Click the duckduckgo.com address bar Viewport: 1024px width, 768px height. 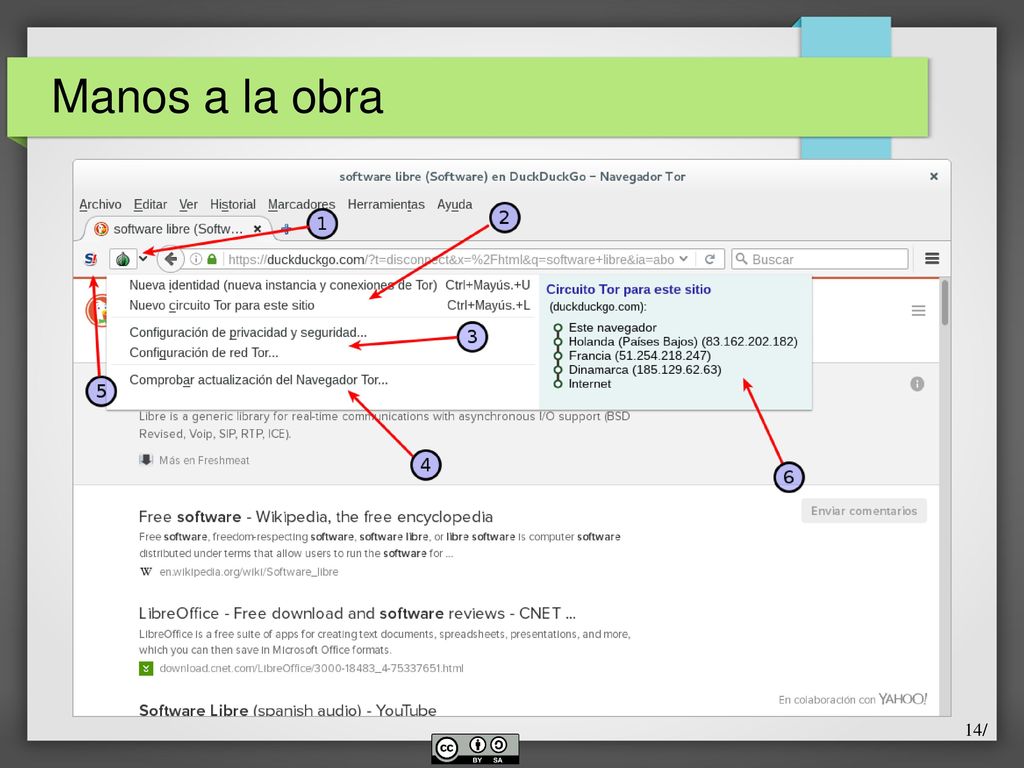pyautogui.click(x=451, y=259)
